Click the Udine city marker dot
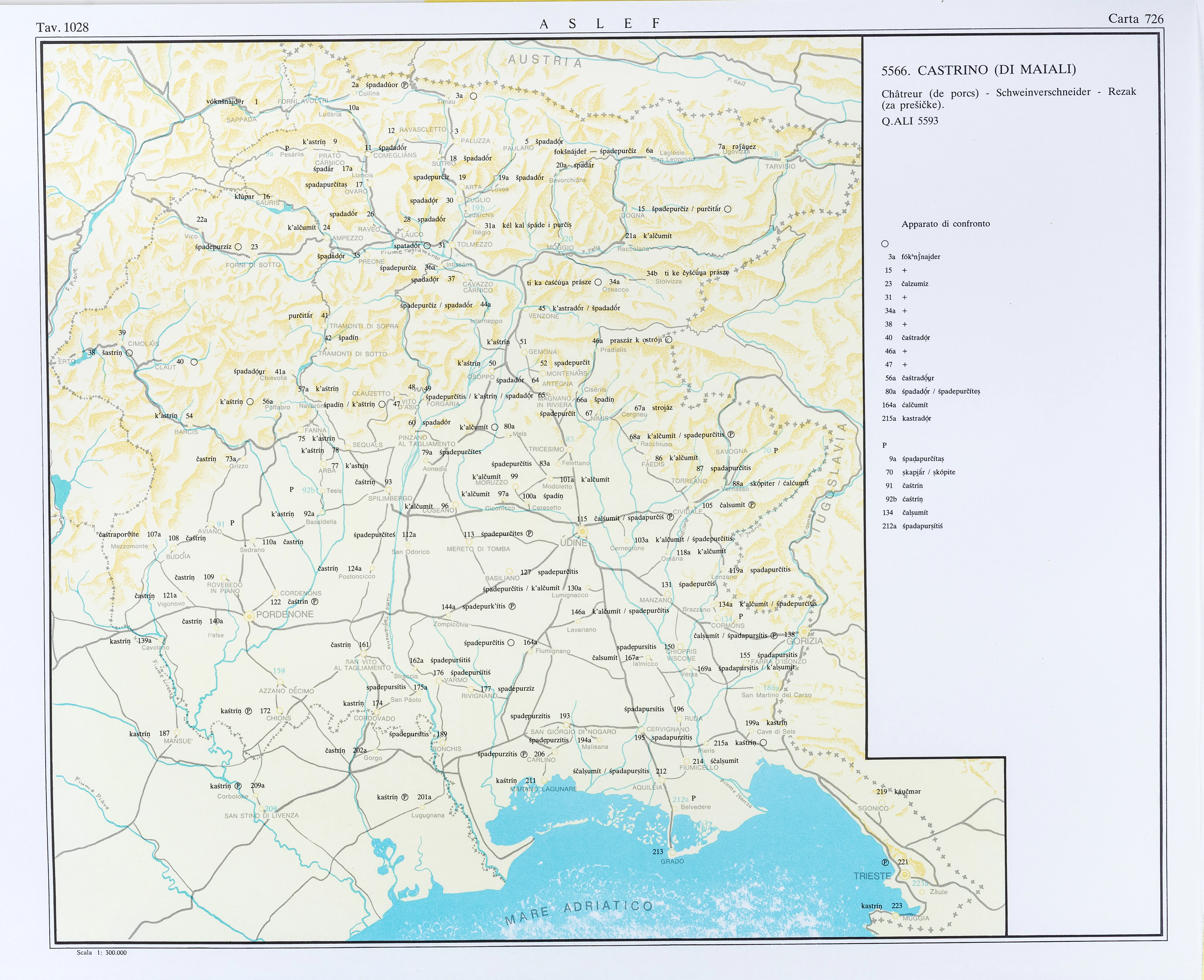Viewport: 1204px width, 980px height. point(582,532)
